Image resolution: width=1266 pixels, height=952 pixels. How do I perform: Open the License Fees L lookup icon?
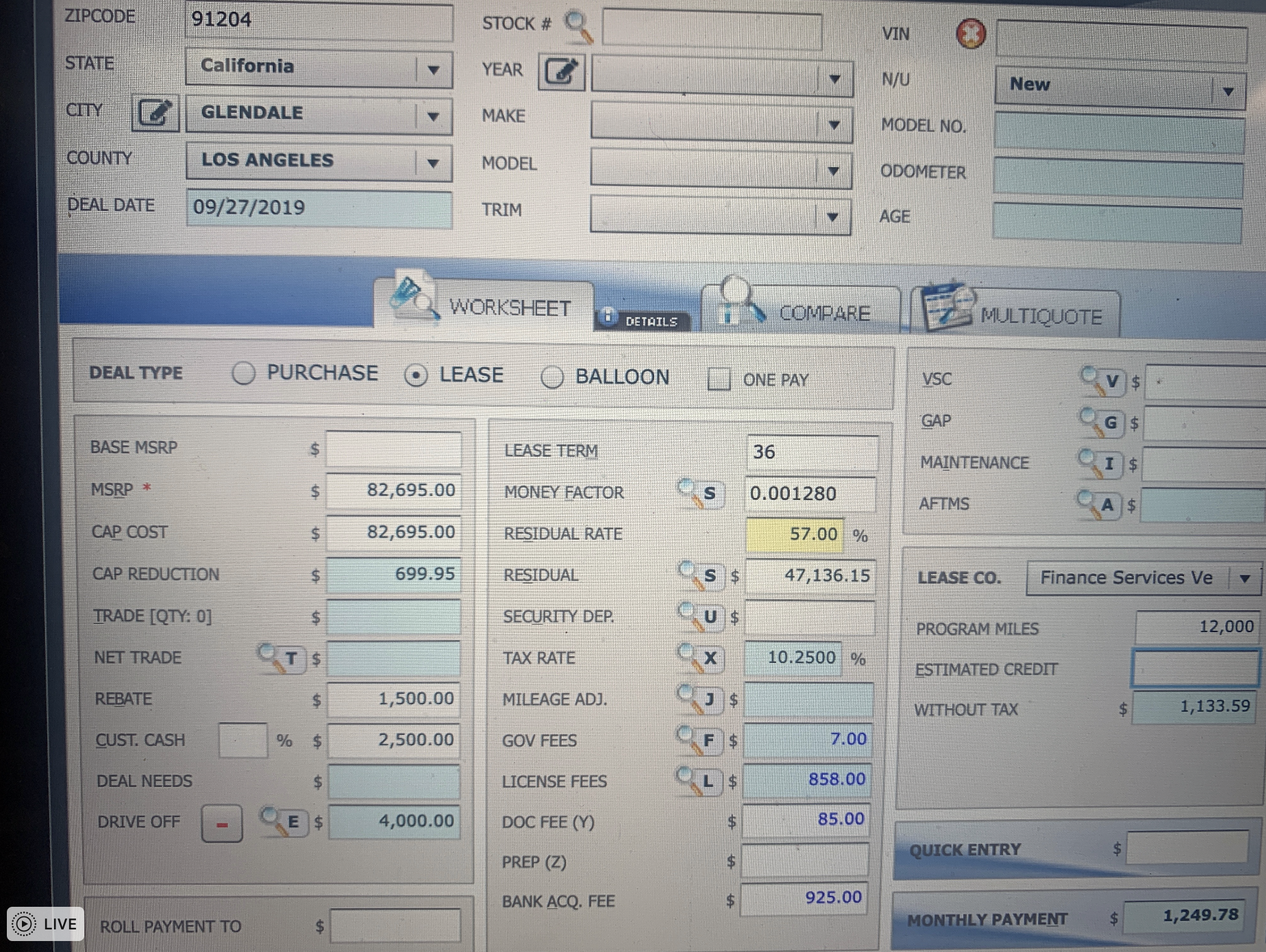(698, 781)
